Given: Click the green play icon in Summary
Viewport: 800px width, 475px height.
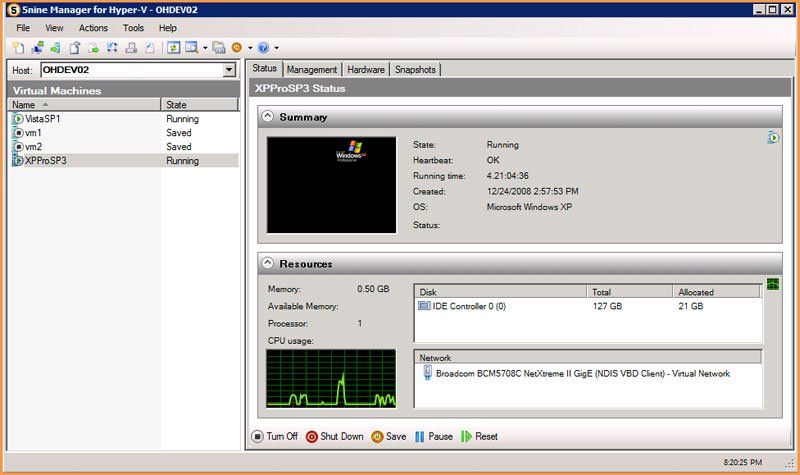Looking at the screenshot, I should (x=773, y=138).
